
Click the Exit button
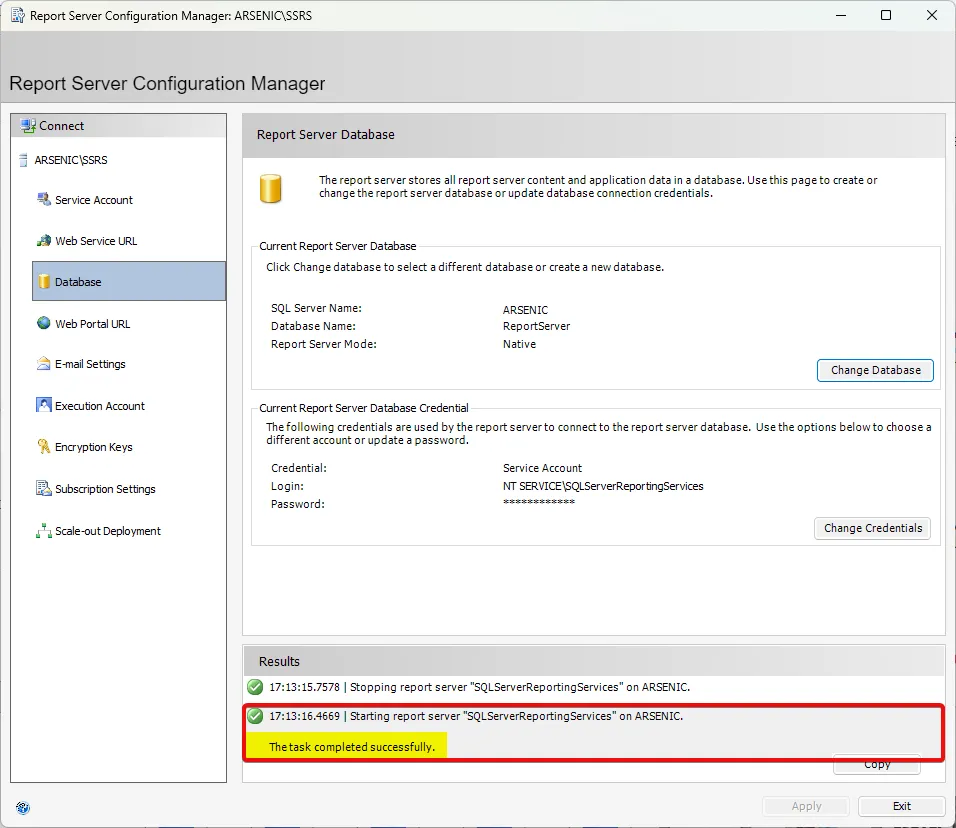[902, 806]
